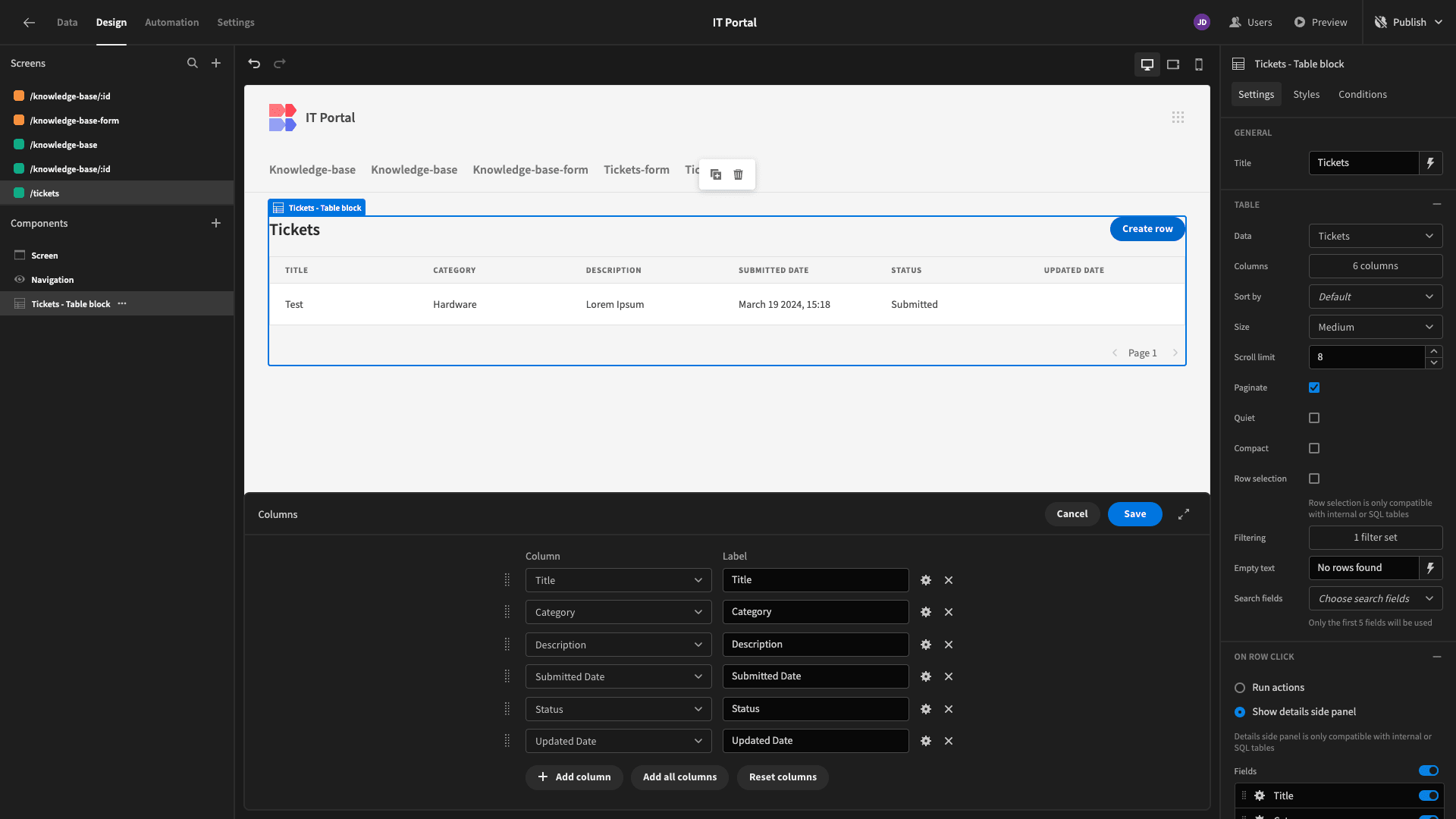Collapse the TABLE section

pyautogui.click(x=1436, y=205)
